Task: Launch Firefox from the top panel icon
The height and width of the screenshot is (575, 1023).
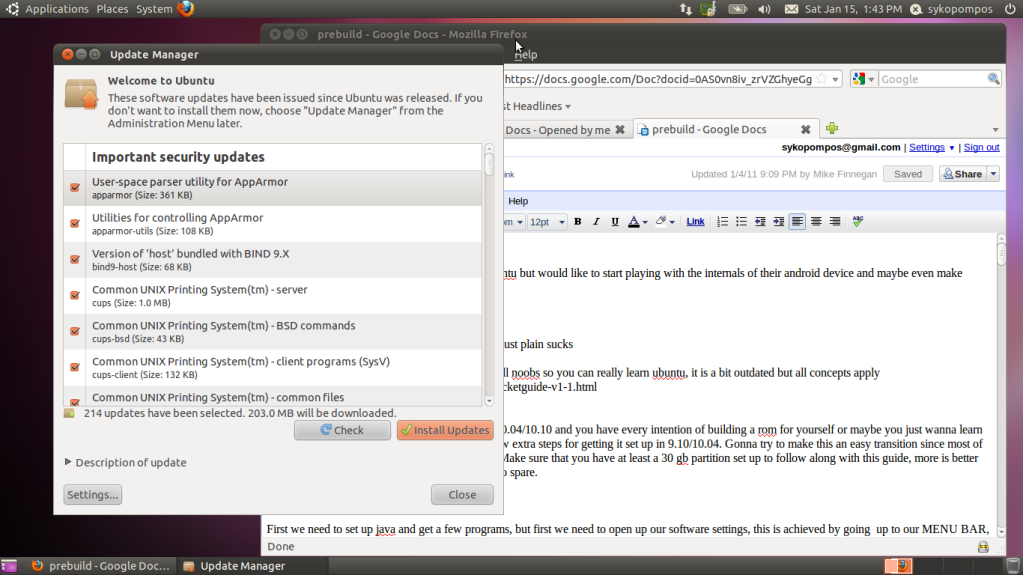Action: pyautogui.click(x=186, y=8)
